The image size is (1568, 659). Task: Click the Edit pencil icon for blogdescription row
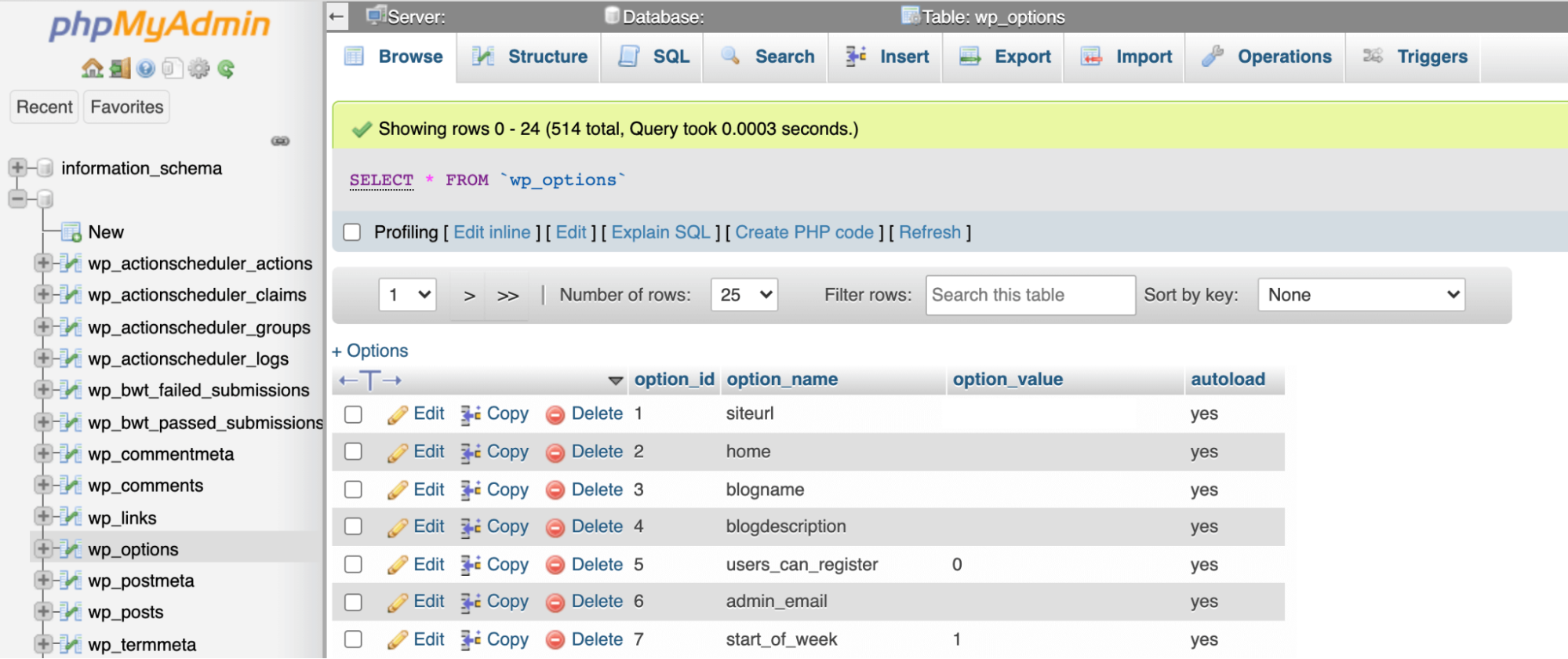pyautogui.click(x=398, y=527)
